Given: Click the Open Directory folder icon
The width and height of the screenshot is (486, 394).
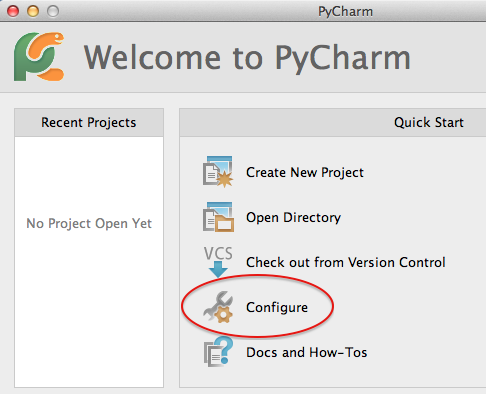Looking at the screenshot, I should tap(218, 217).
